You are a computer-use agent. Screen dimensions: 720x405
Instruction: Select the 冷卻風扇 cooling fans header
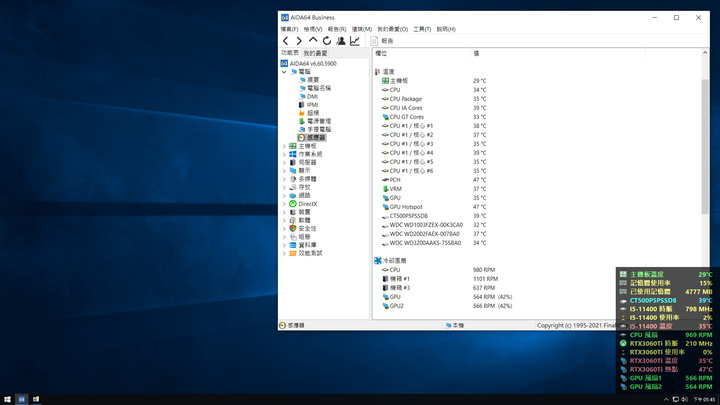[x=390, y=260]
